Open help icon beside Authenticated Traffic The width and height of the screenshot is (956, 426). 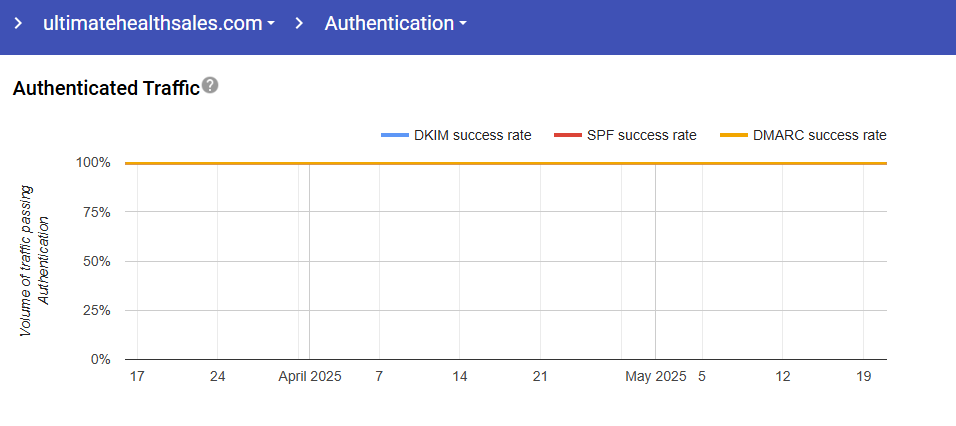[x=210, y=86]
